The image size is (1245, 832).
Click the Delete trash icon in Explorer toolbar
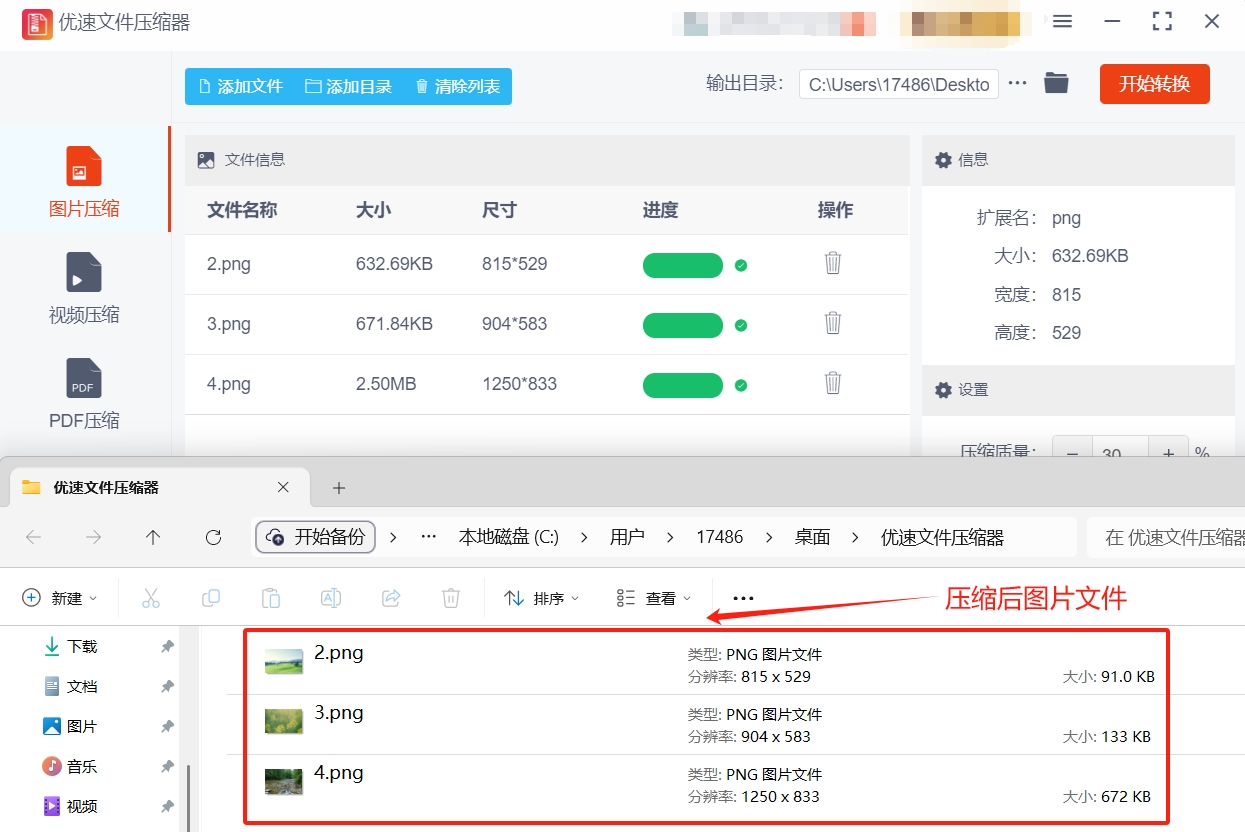point(451,598)
